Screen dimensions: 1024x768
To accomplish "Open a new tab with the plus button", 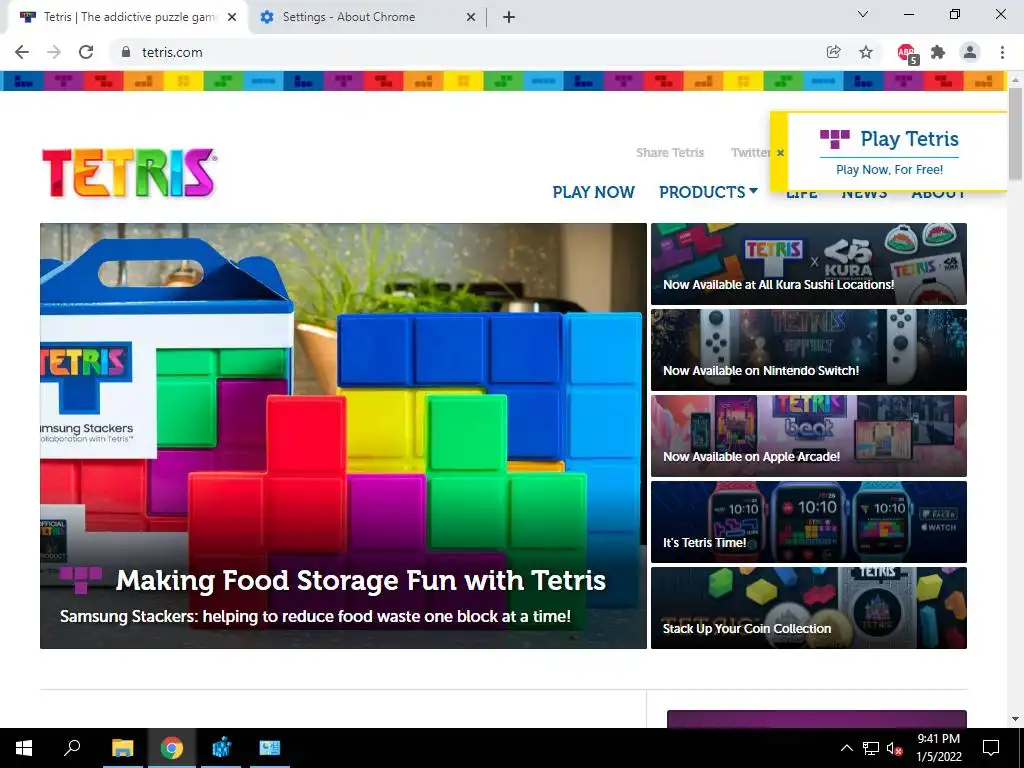I will 509,18.
